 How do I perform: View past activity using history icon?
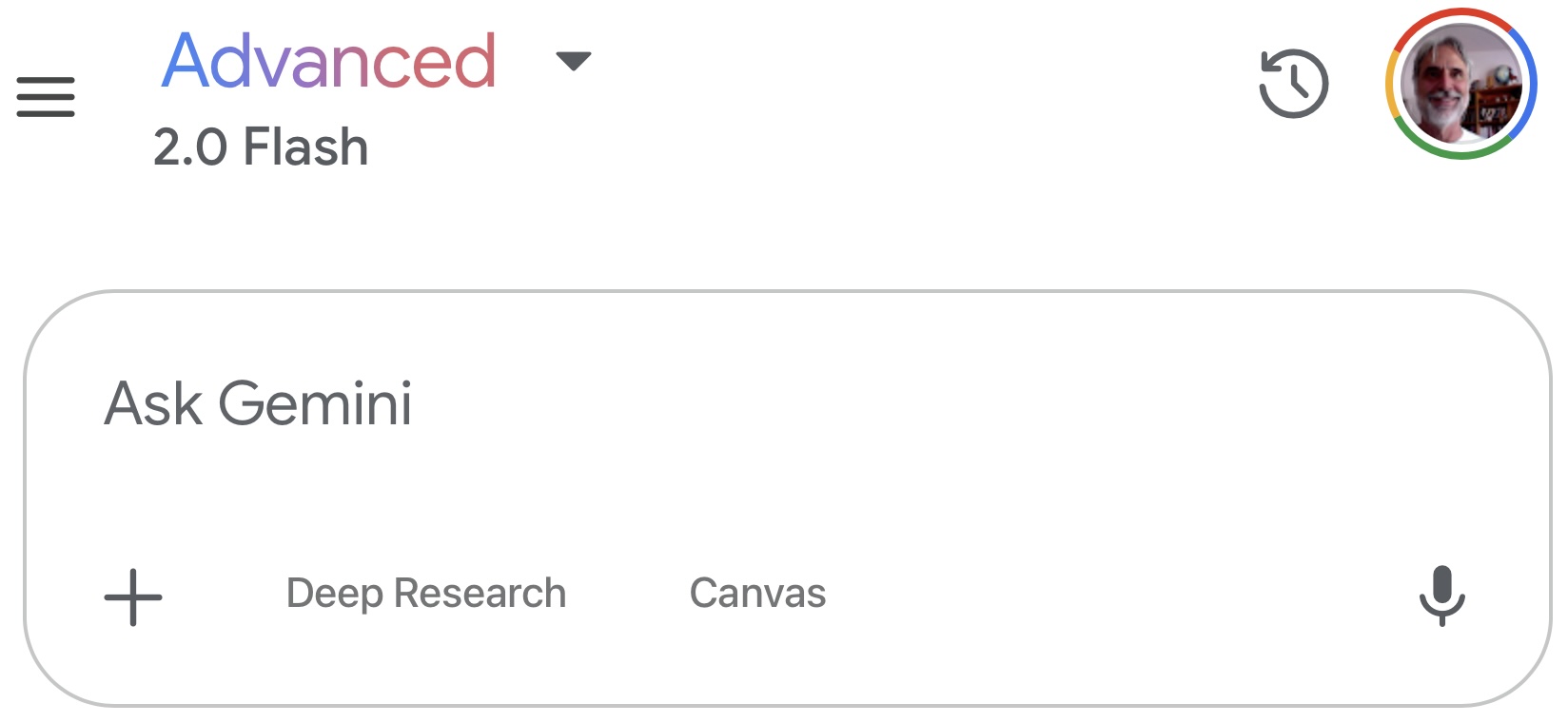click(1293, 84)
